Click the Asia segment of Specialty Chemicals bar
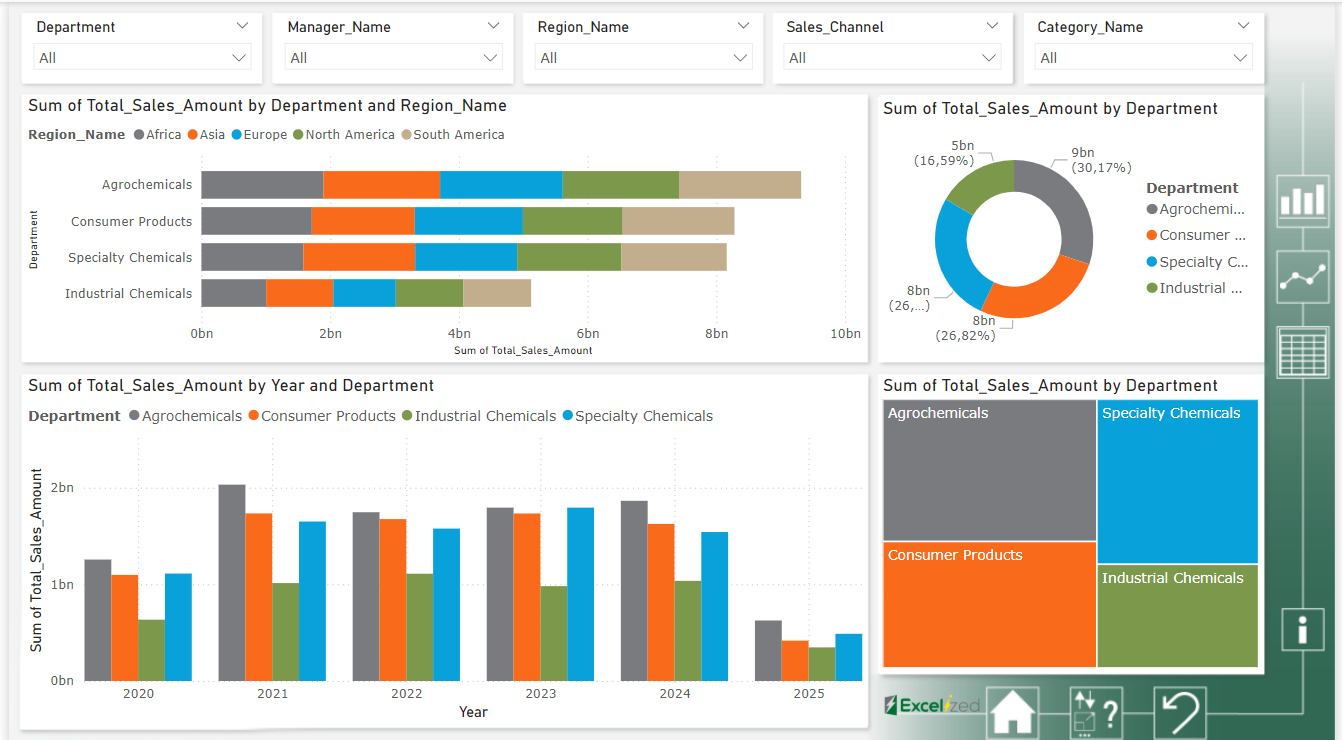1342x740 pixels. tap(359, 257)
